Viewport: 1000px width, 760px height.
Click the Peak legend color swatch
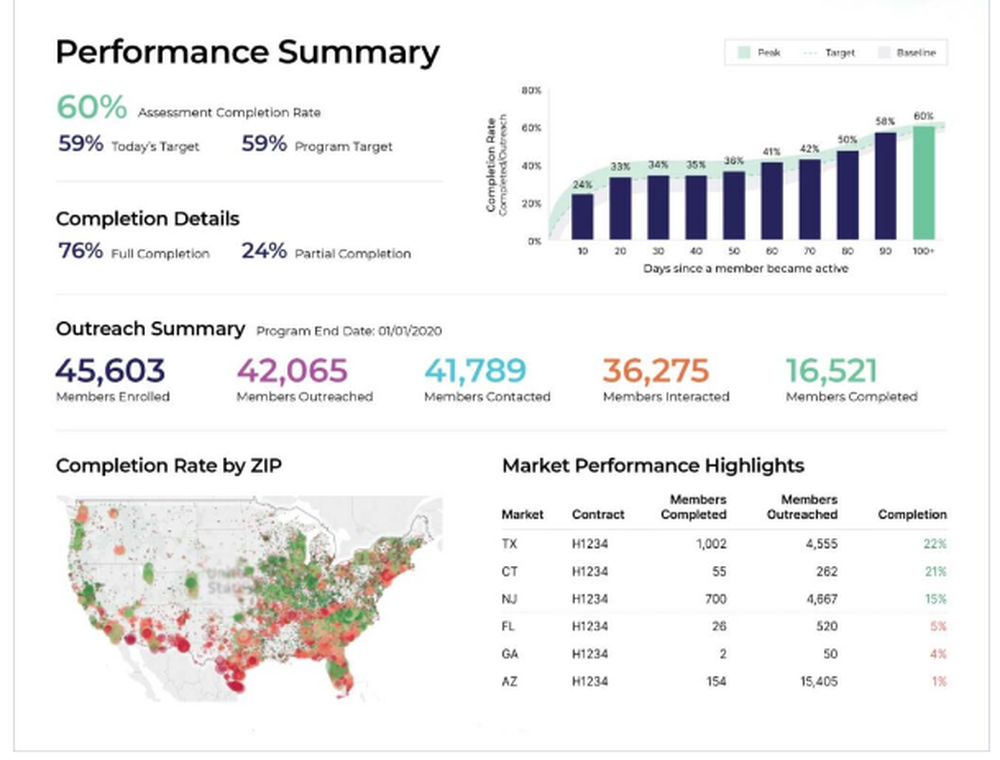coord(744,53)
